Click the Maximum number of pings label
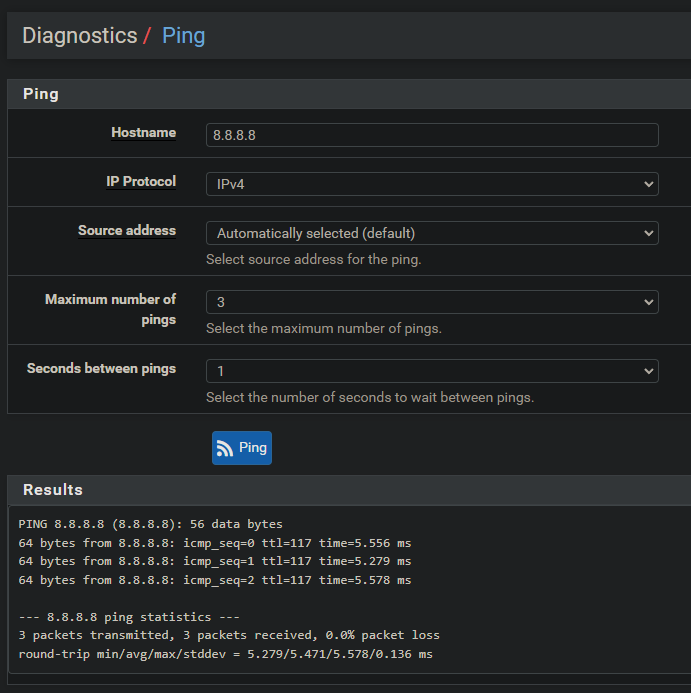Viewport: 691px width, 693px height. click(111, 309)
